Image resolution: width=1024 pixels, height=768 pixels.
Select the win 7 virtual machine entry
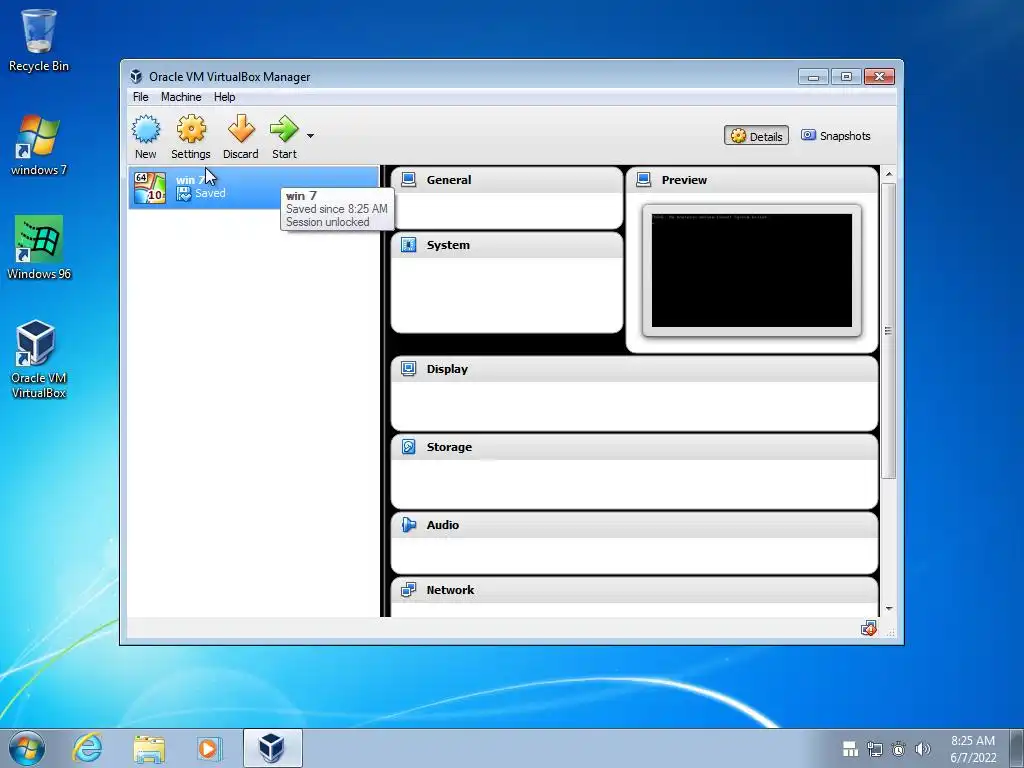point(253,187)
